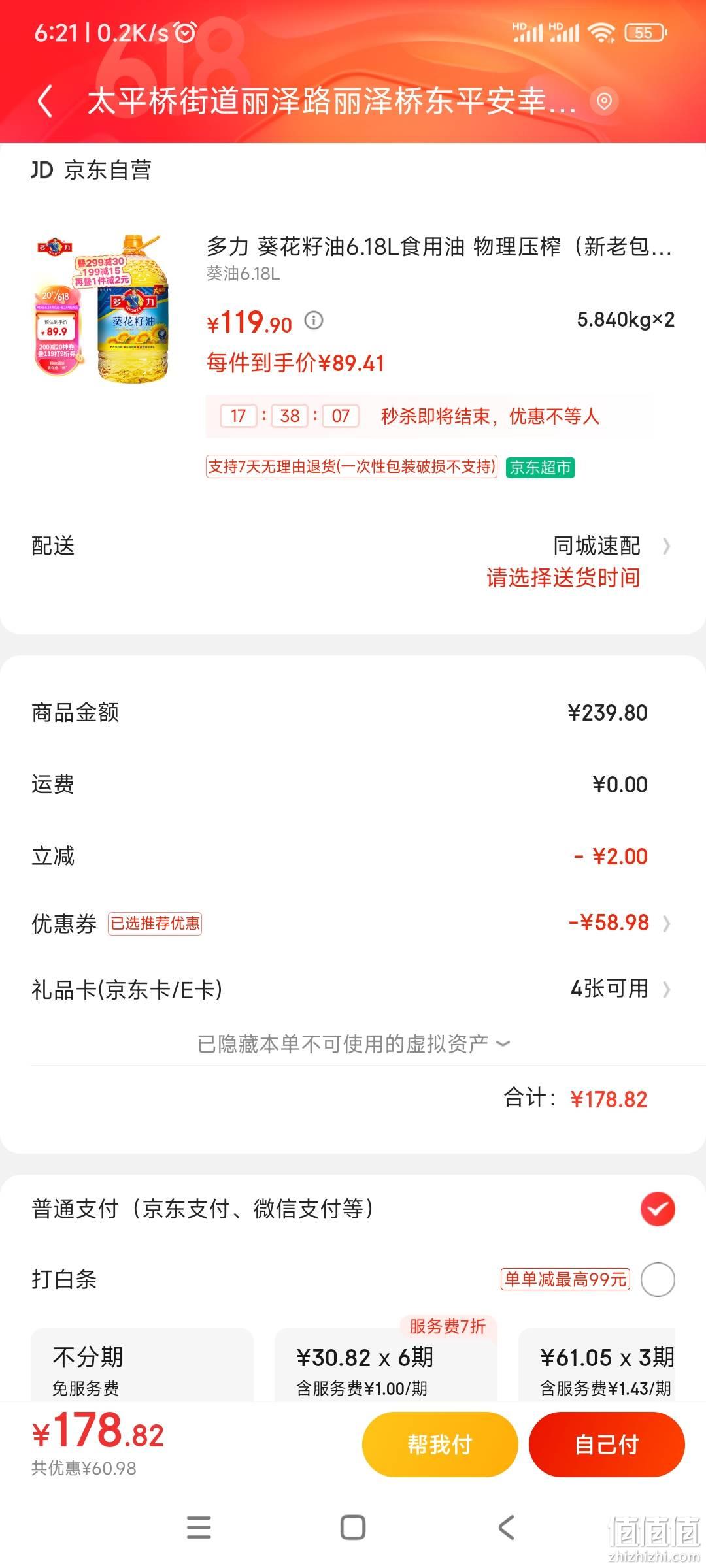
Task: Tap 请选择送货时间 to pick delivery time
Action: click(x=563, y=578)
